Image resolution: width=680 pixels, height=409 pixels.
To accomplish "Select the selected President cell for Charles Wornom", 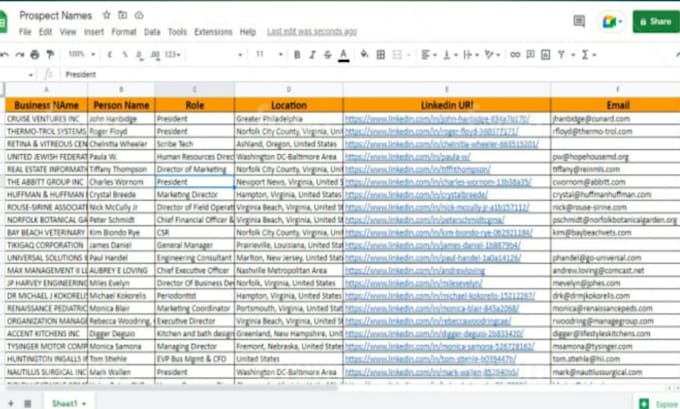I will [194, 182].
